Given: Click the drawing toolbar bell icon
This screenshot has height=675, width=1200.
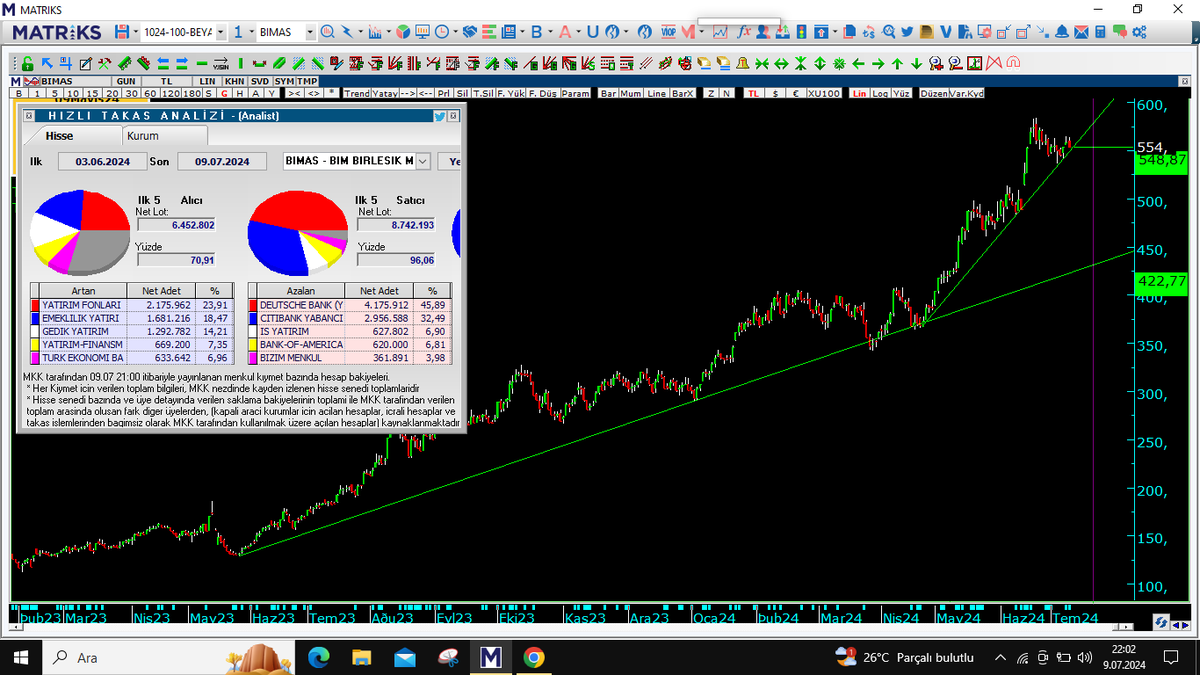Looking at the screenshot, I should tap(742, 63).
